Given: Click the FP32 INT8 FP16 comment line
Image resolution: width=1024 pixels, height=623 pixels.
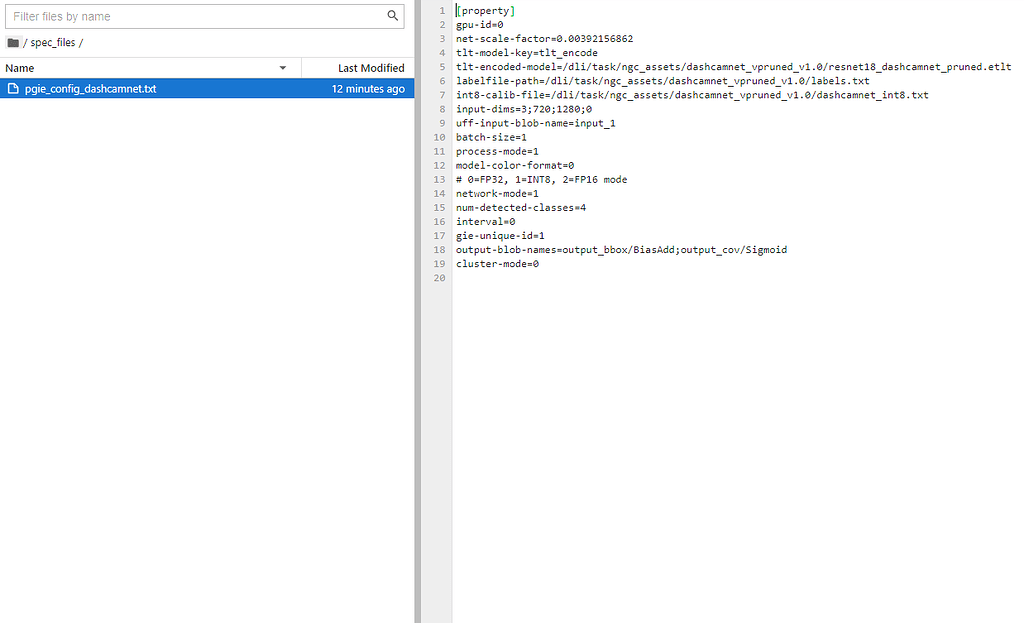Looking at the screenshot, I should tap(545, 179).
